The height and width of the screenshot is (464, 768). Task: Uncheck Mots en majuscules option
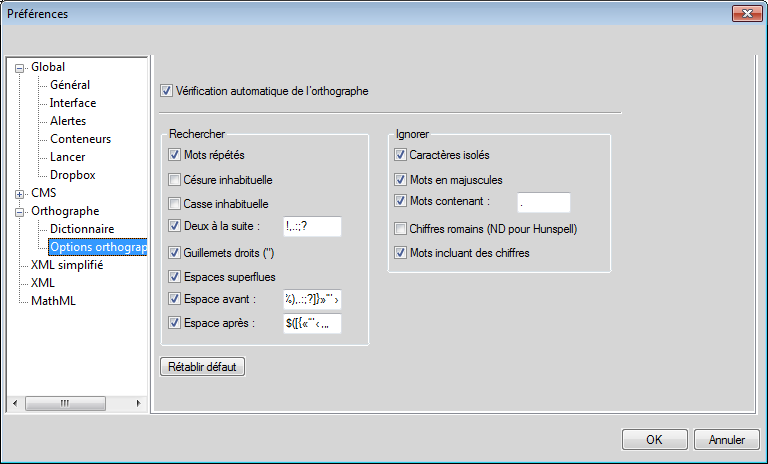coord(401,180)
